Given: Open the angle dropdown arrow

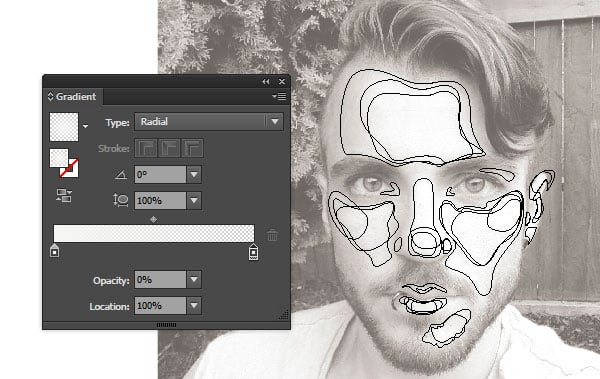Looking at the screenshot, I should (x=194, y=175).
